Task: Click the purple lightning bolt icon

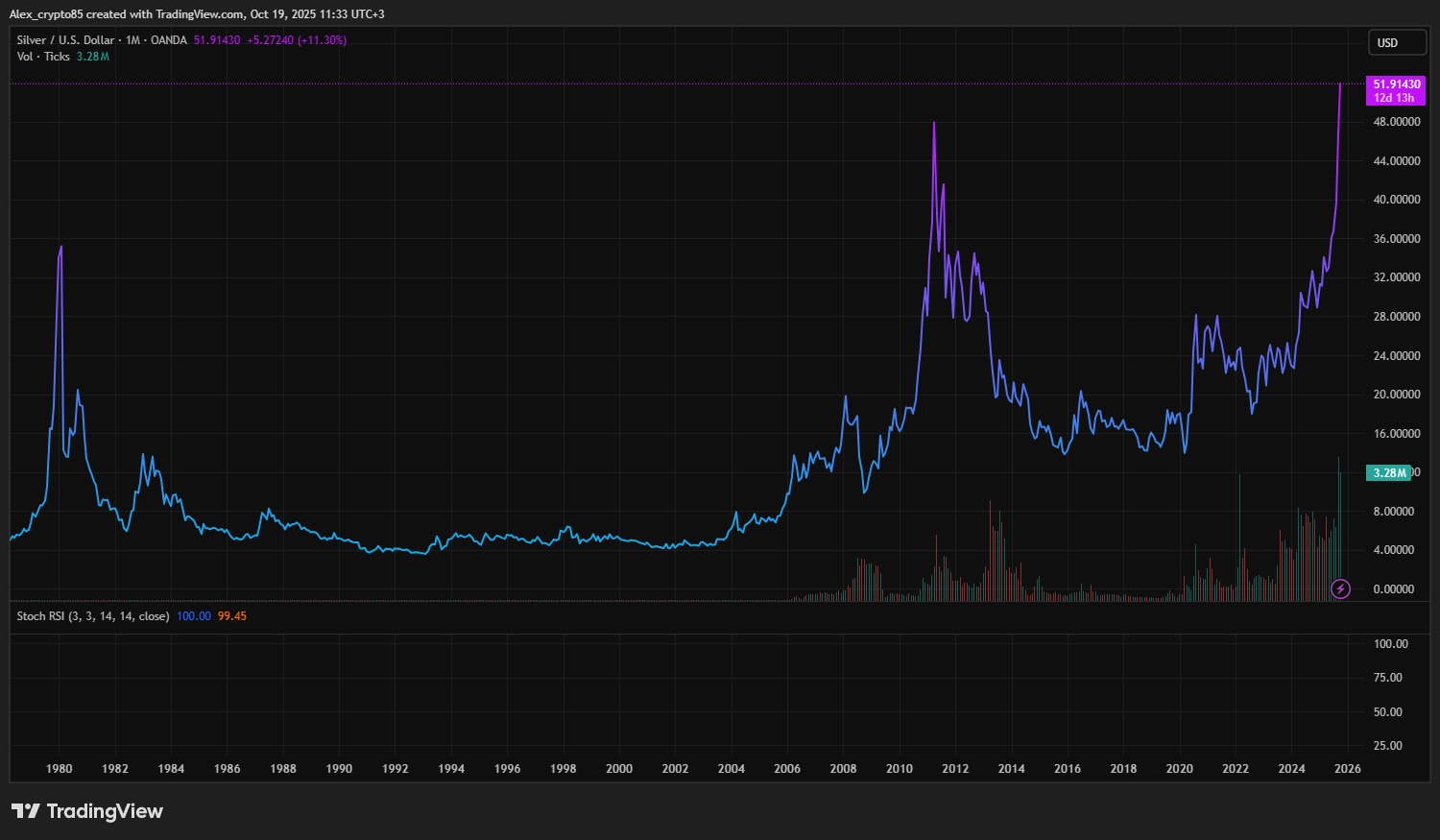Action: [1340, 588]
